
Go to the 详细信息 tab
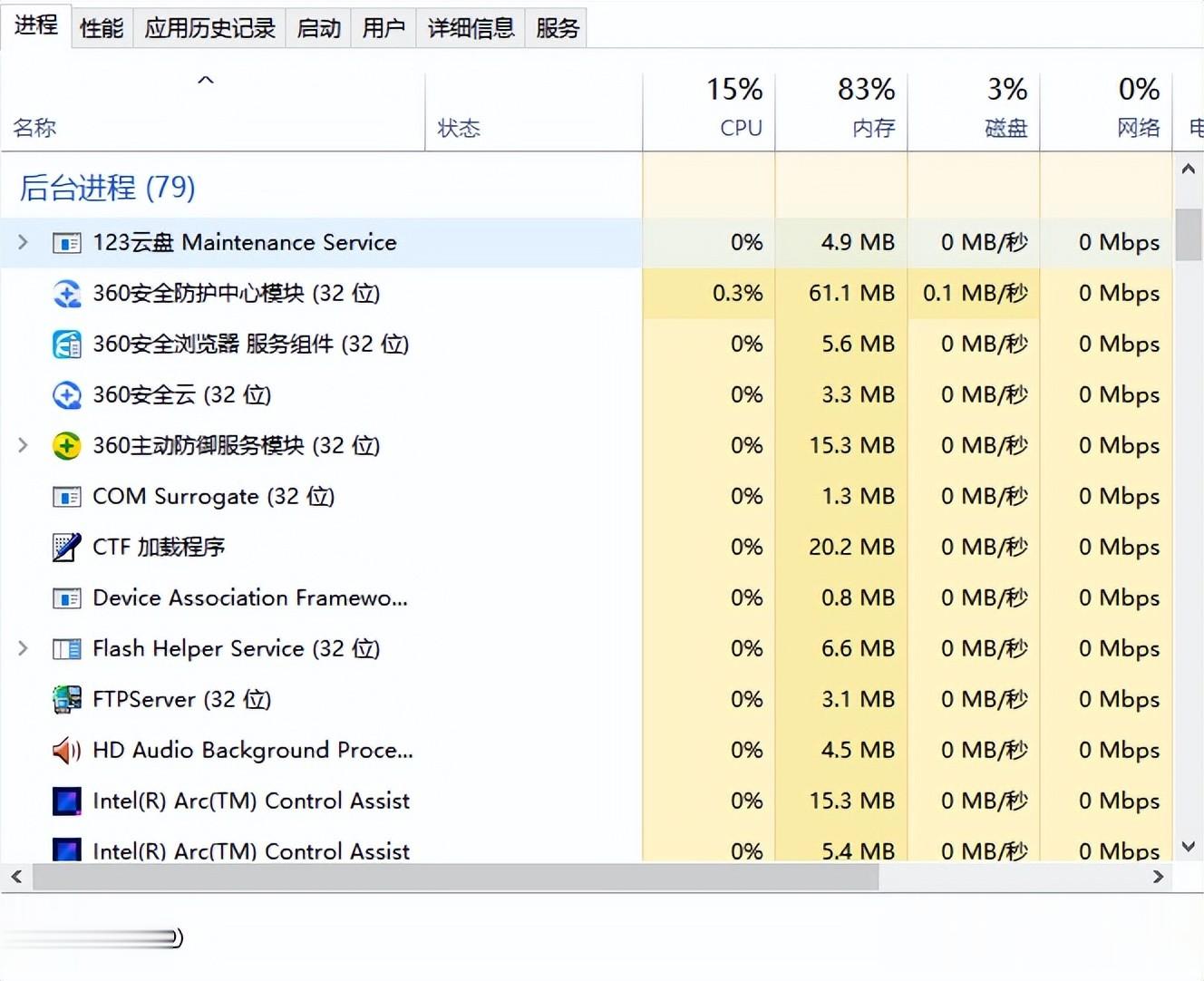(471, 28)
